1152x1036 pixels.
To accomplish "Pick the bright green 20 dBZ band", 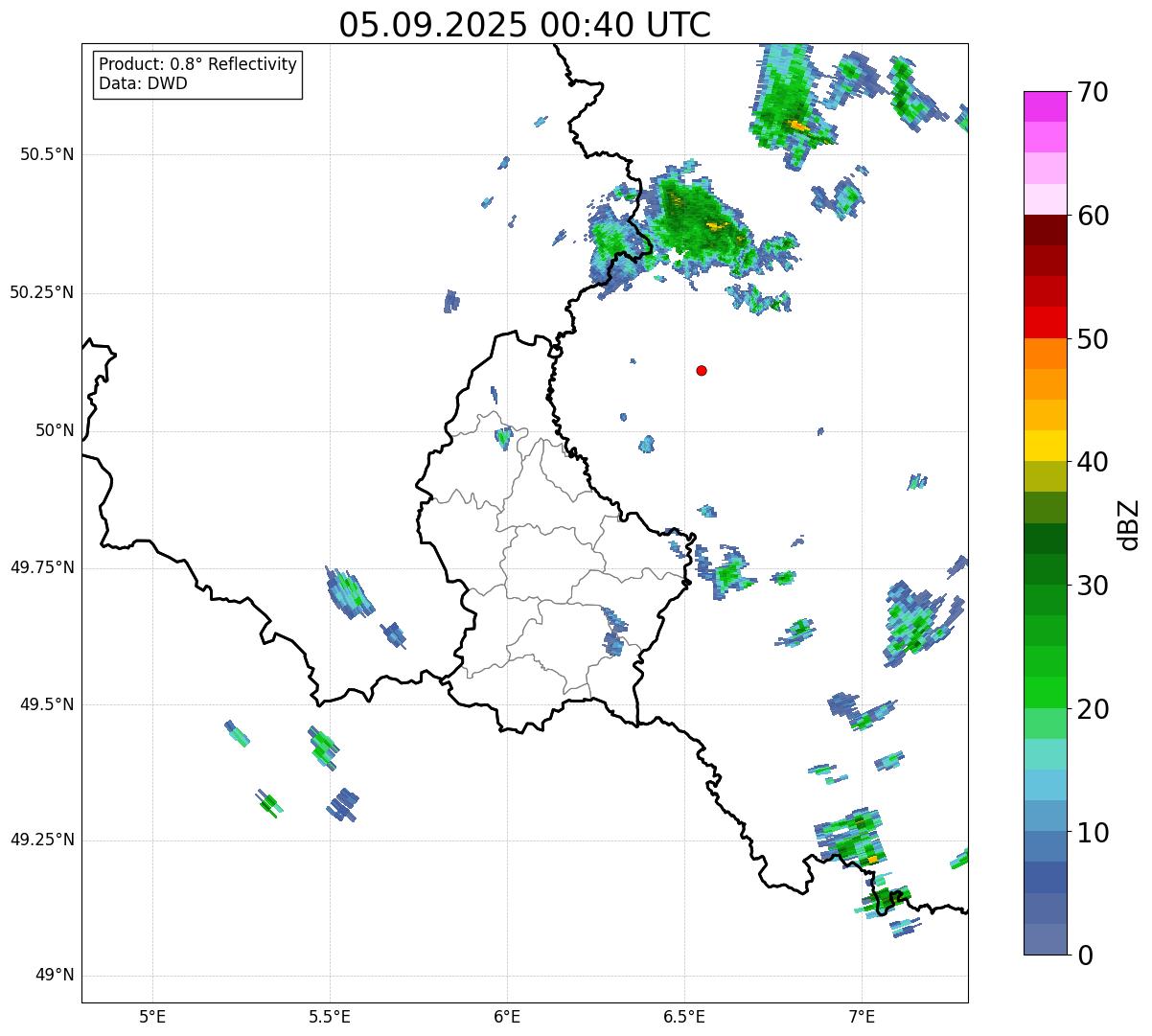I will [x=1045, y=693].
